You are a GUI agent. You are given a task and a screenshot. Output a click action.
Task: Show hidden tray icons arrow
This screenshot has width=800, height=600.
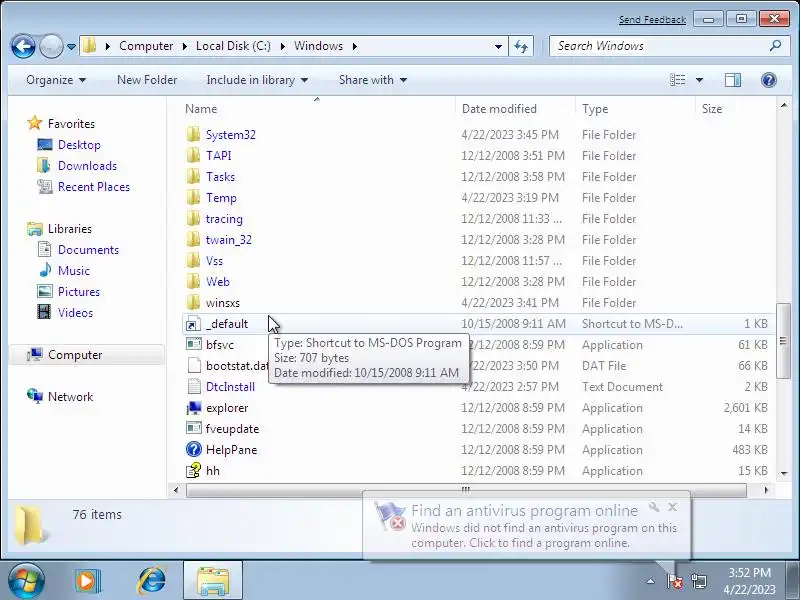pyautogui.click(x=650, y=581)
